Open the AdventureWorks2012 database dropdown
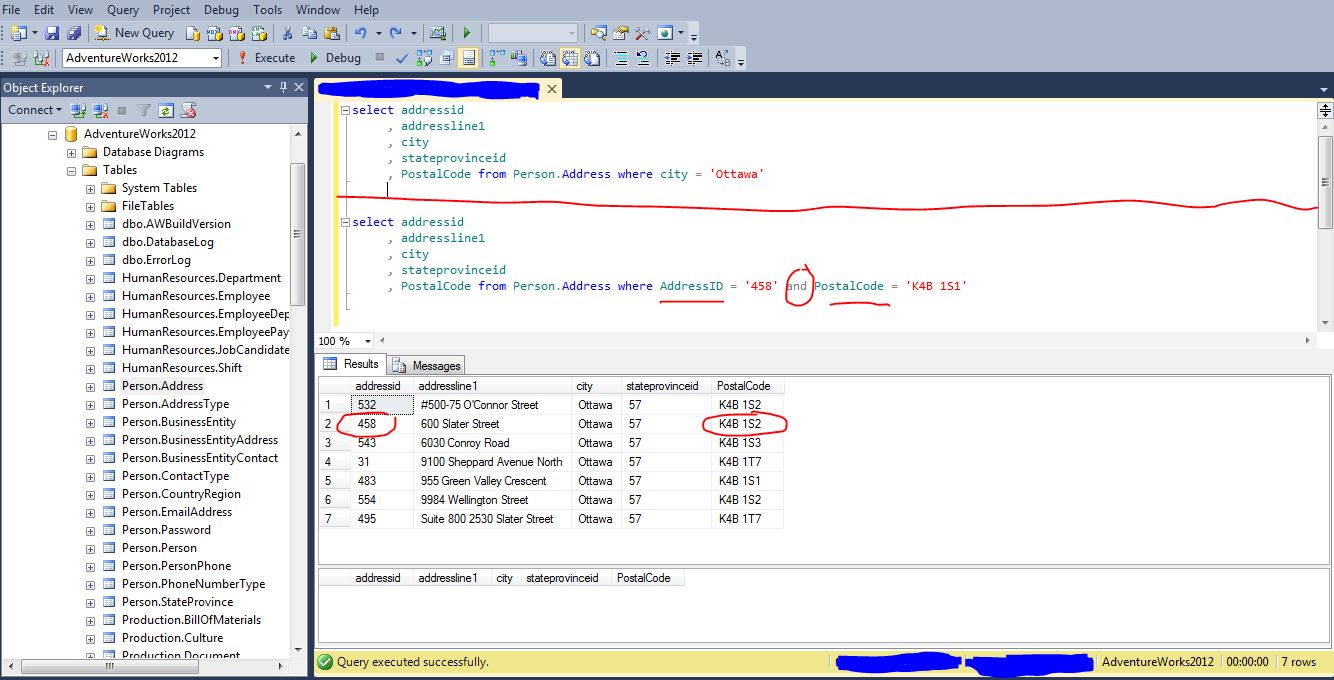 (x=215, y=58)
